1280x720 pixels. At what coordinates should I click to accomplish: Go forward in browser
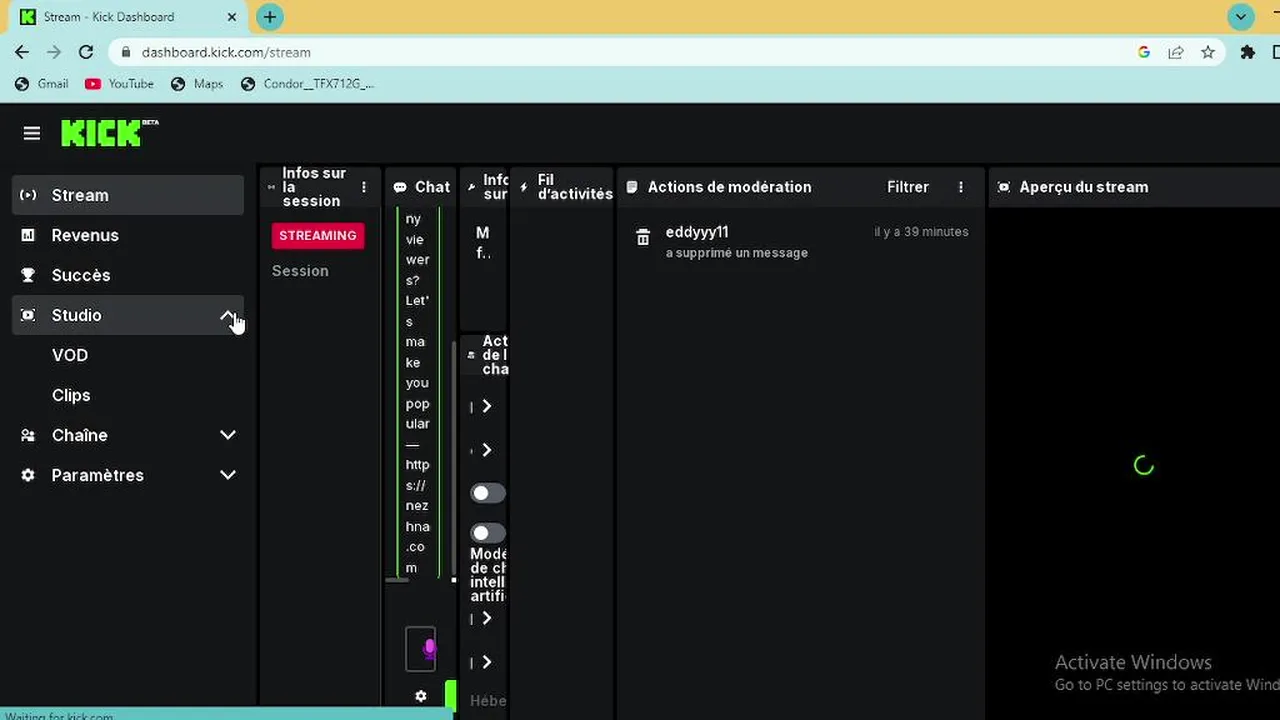click(54, 52)
